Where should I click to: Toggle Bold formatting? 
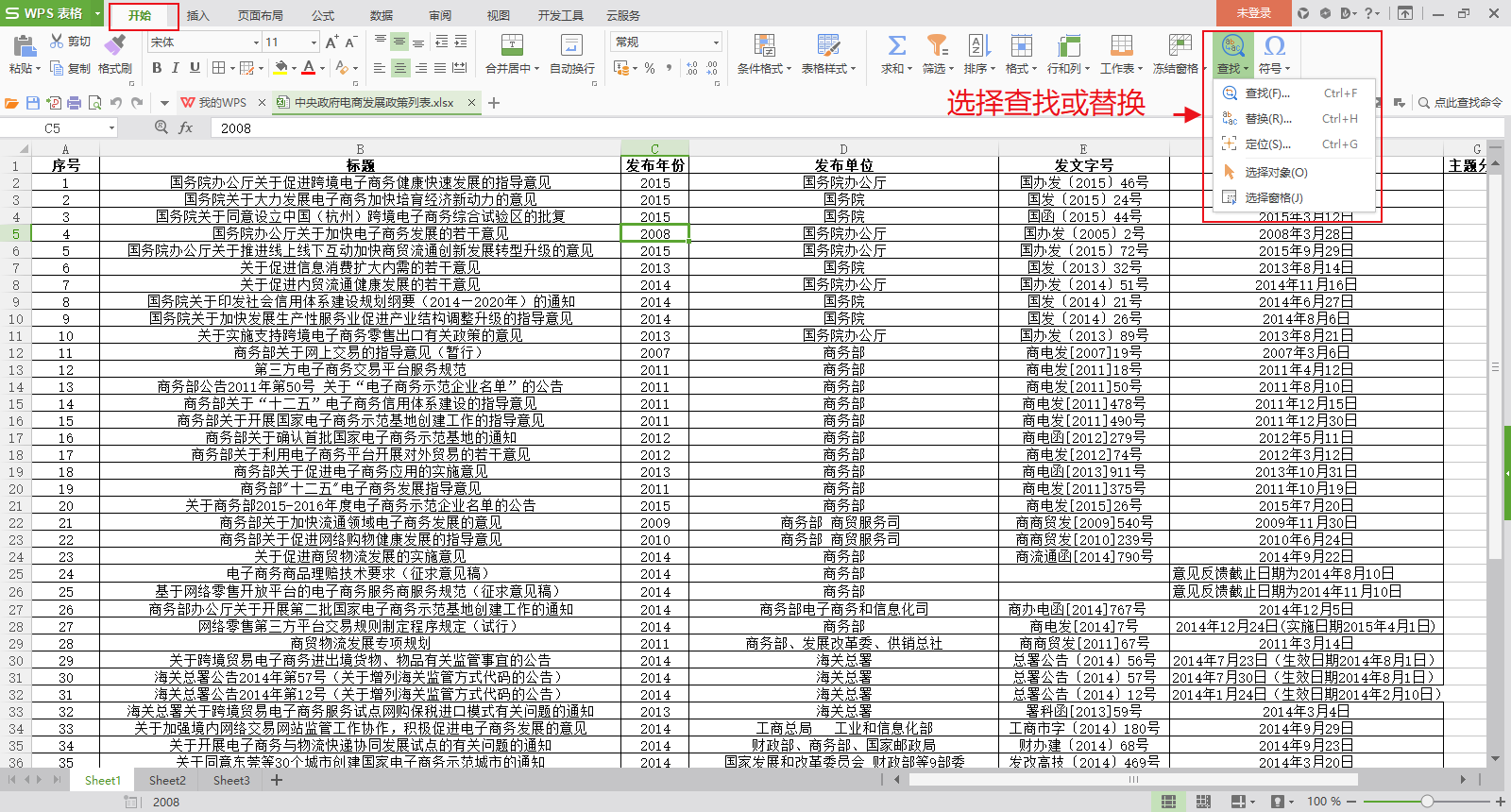click(157, 68)
